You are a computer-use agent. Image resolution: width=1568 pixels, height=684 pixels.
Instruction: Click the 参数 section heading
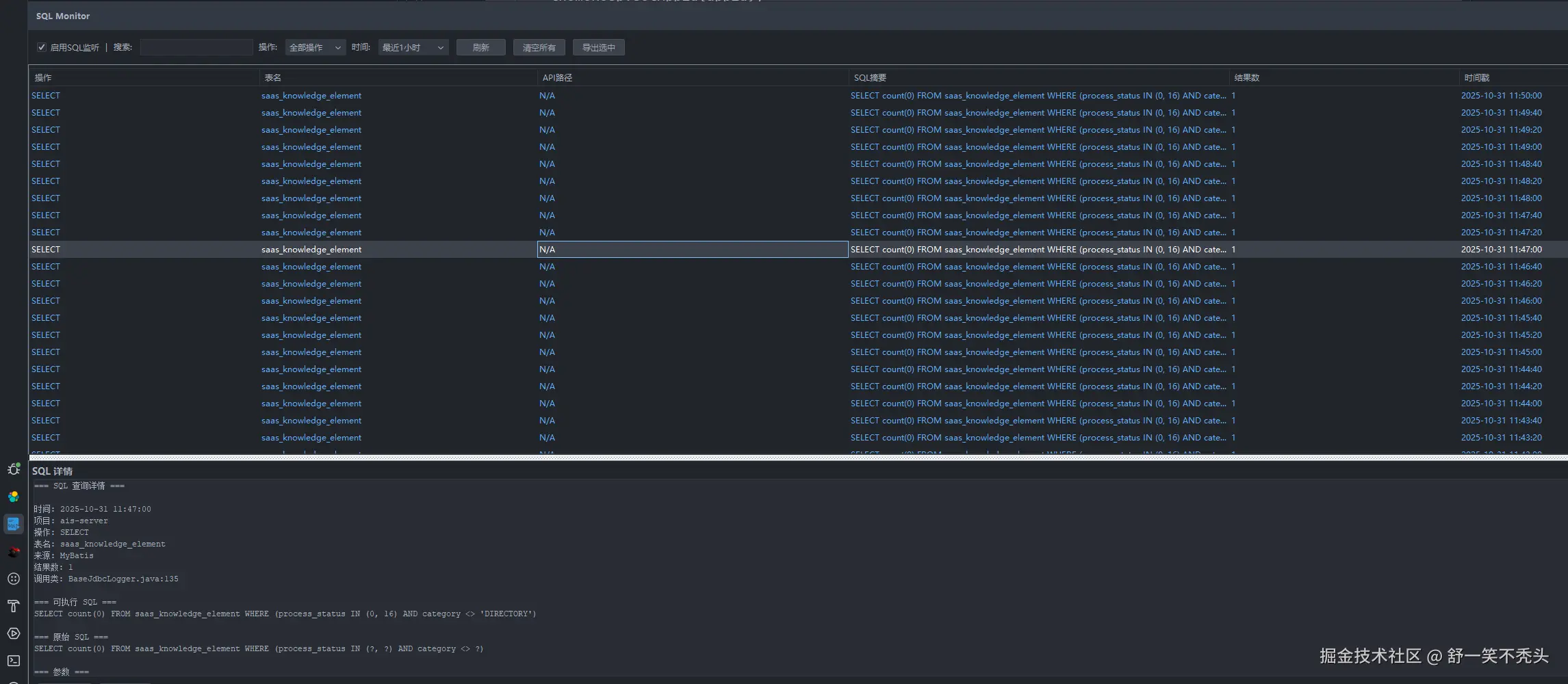tap(62, 672)
